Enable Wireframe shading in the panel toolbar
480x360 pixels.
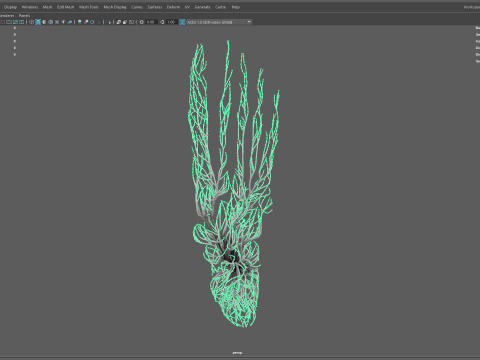tap(31, 22)
